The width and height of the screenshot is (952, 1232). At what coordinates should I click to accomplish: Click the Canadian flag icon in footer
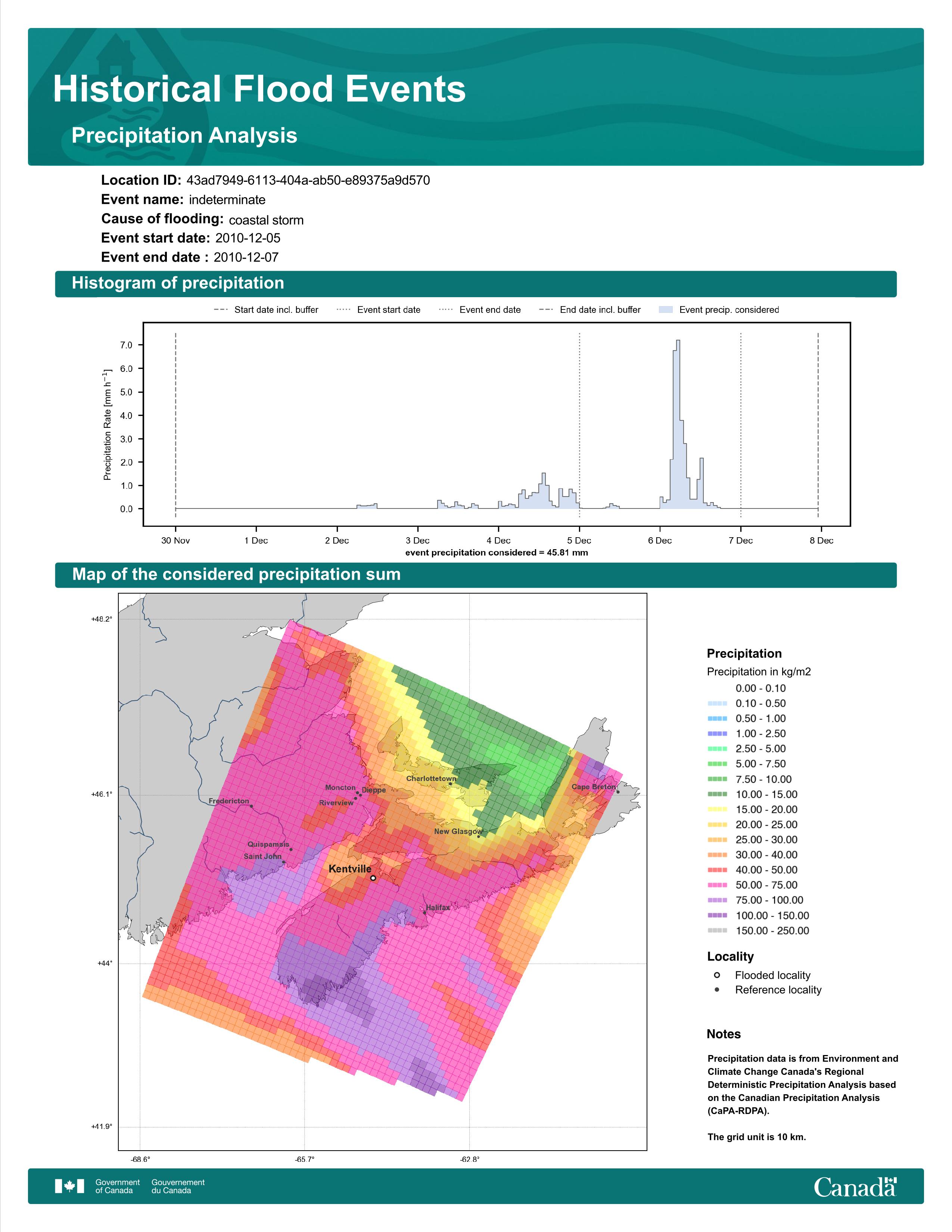click(69, 1186)
